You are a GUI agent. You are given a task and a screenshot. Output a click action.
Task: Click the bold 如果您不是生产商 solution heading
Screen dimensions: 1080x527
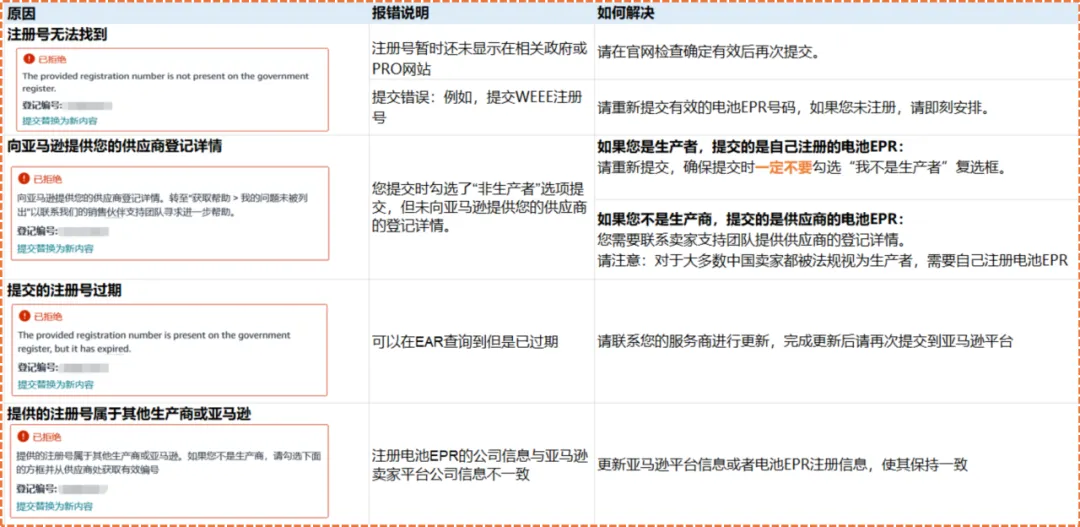749,219
